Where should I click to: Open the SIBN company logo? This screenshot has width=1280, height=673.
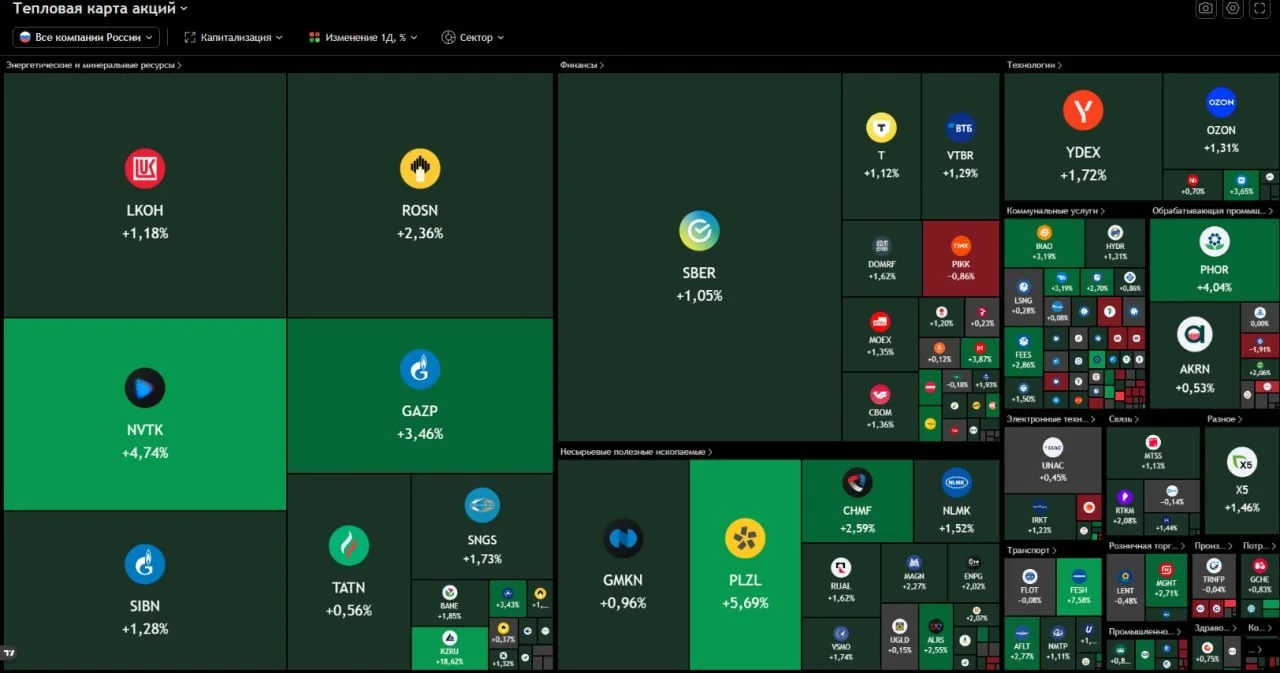coord(145,564)
